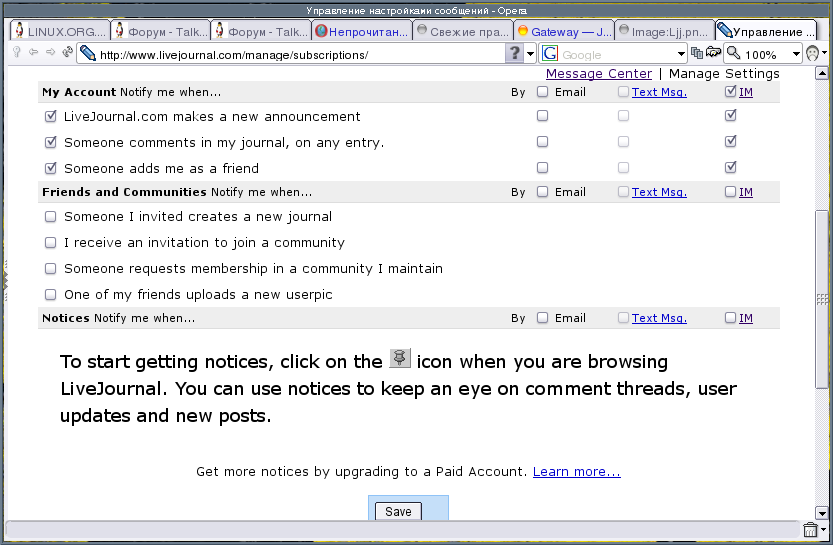Viewport: 833px width, 545px height.
Task: Click the forward arrow navigation icon
Action: [48, 53]
